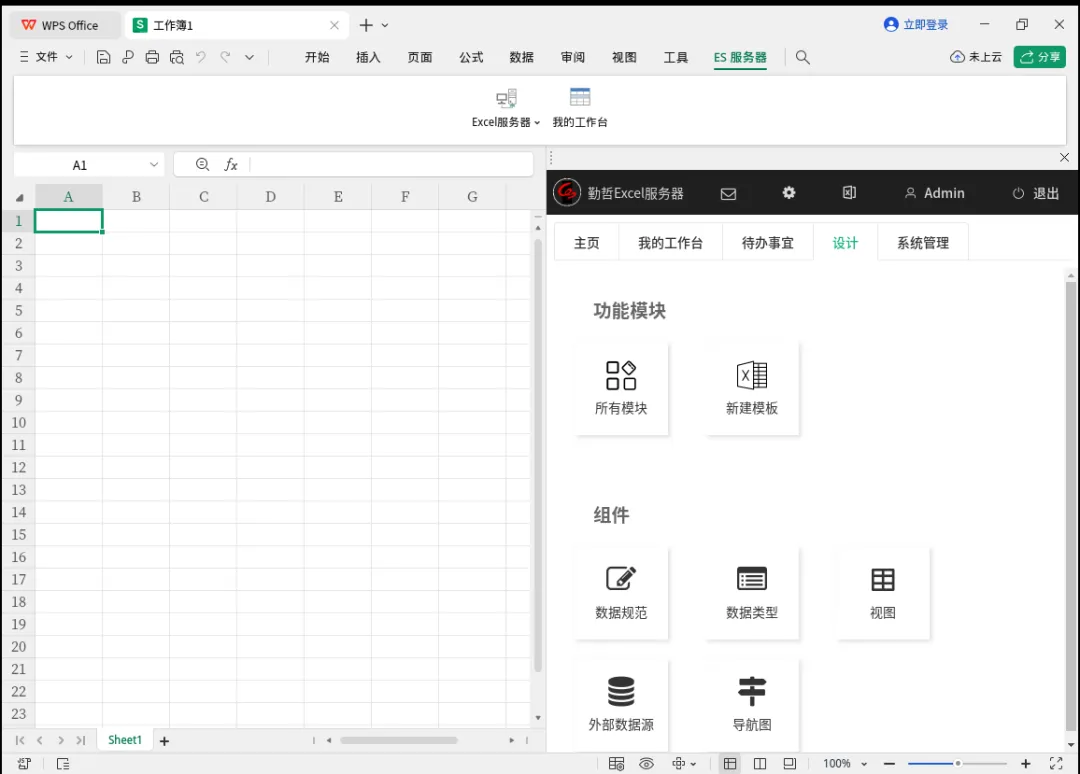Go to the last sheet navigation arrow
This screenshot has height=774, width=1080.
(81, 740)
